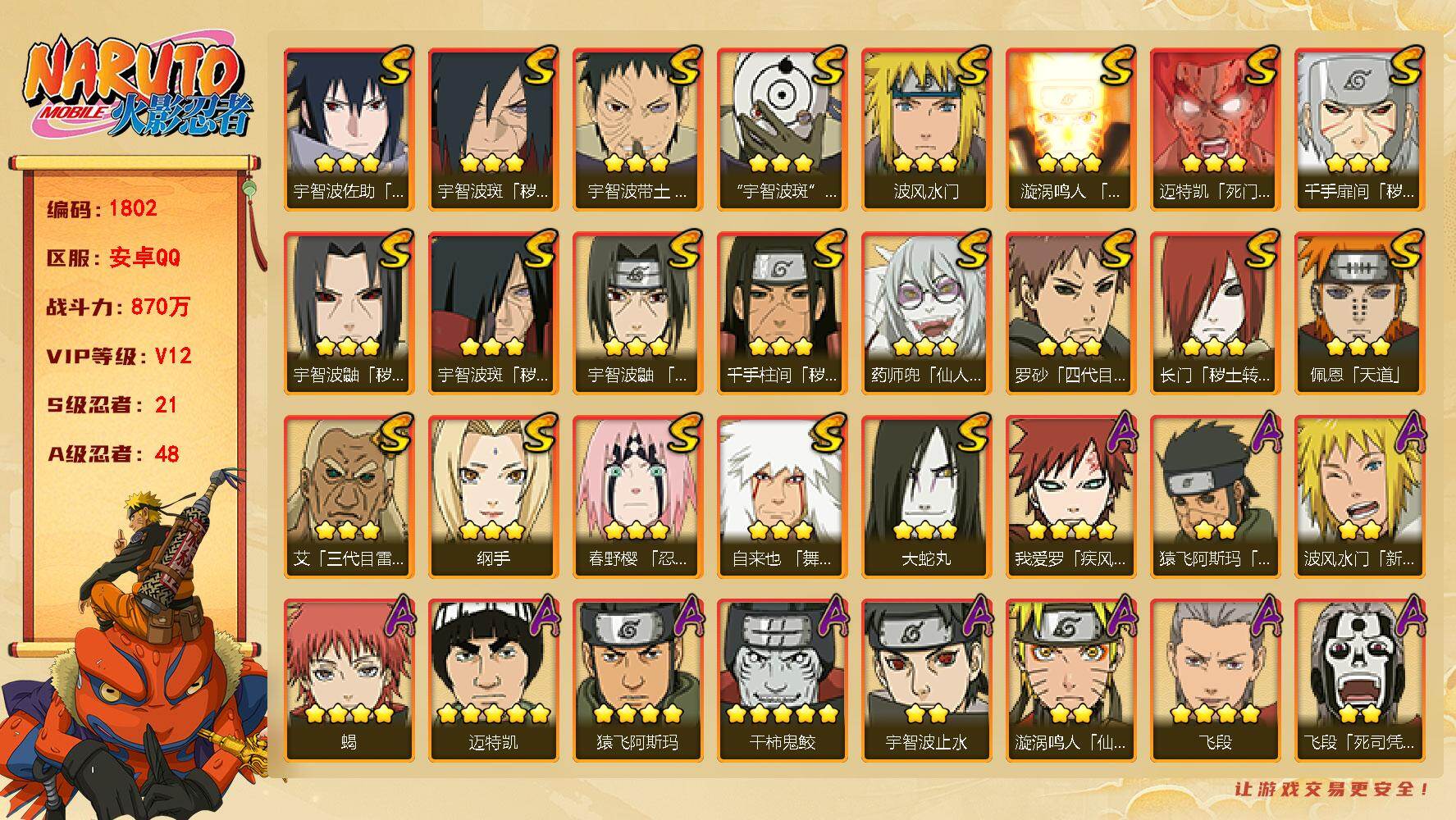Select the 佩恩「天道」 card
1456x820 pixels.
pyautogui.click(x=1359, y=313)
